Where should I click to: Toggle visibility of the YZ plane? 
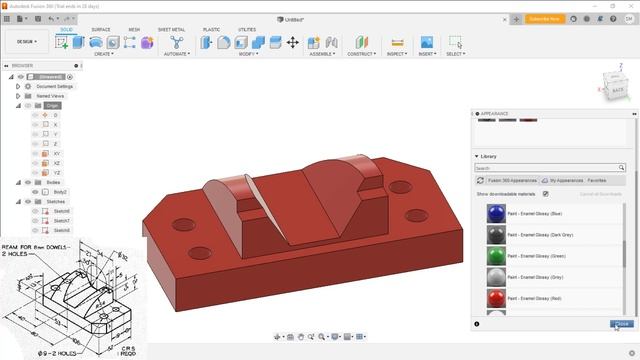(x=35, y=173)
